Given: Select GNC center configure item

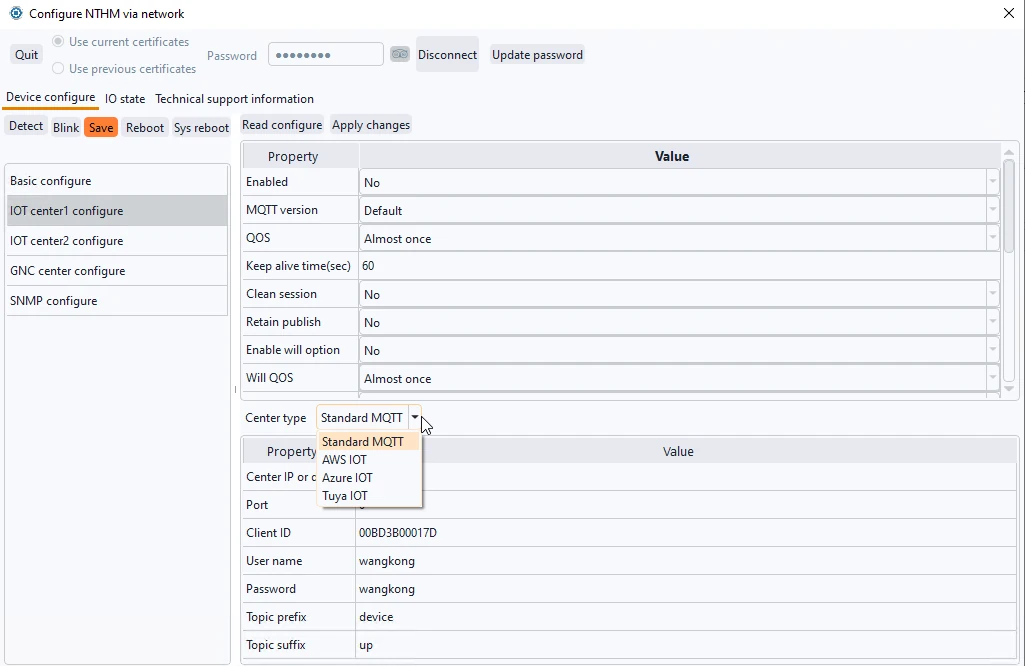Looking at the screenshot, I should point(117,271).
